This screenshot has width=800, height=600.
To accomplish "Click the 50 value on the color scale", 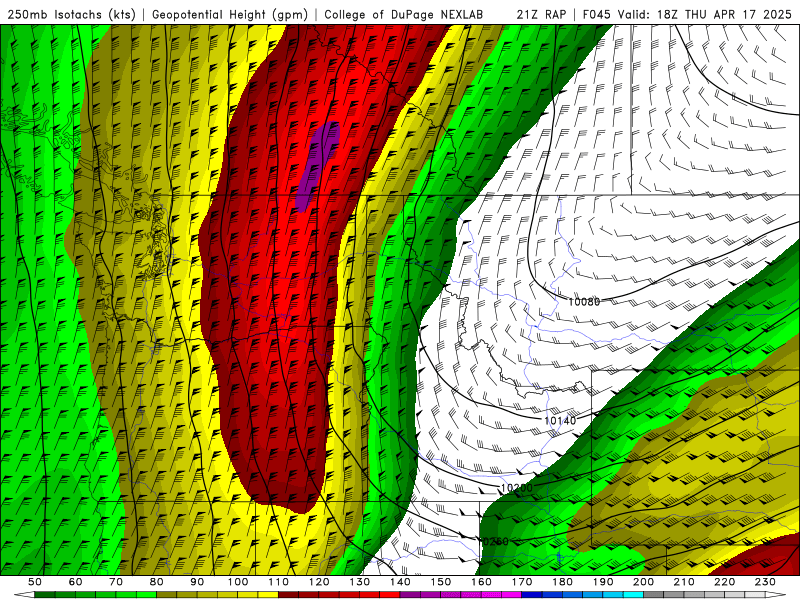I will click(35, 582).
